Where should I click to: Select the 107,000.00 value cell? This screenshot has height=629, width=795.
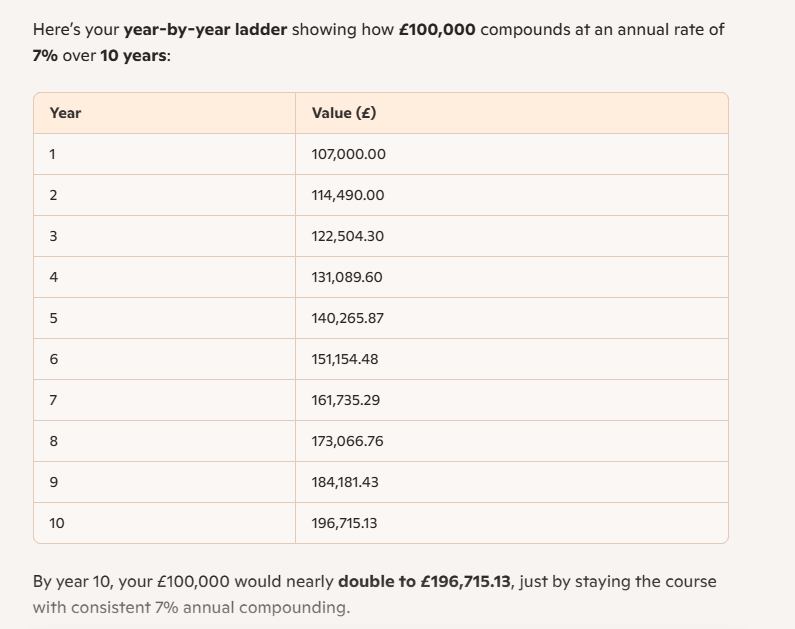click(349, 154)
